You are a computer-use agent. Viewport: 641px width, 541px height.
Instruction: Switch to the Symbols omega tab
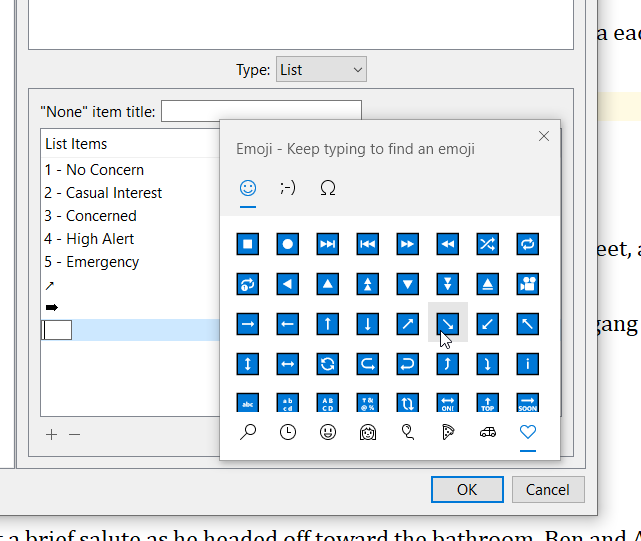click(328, 188)
